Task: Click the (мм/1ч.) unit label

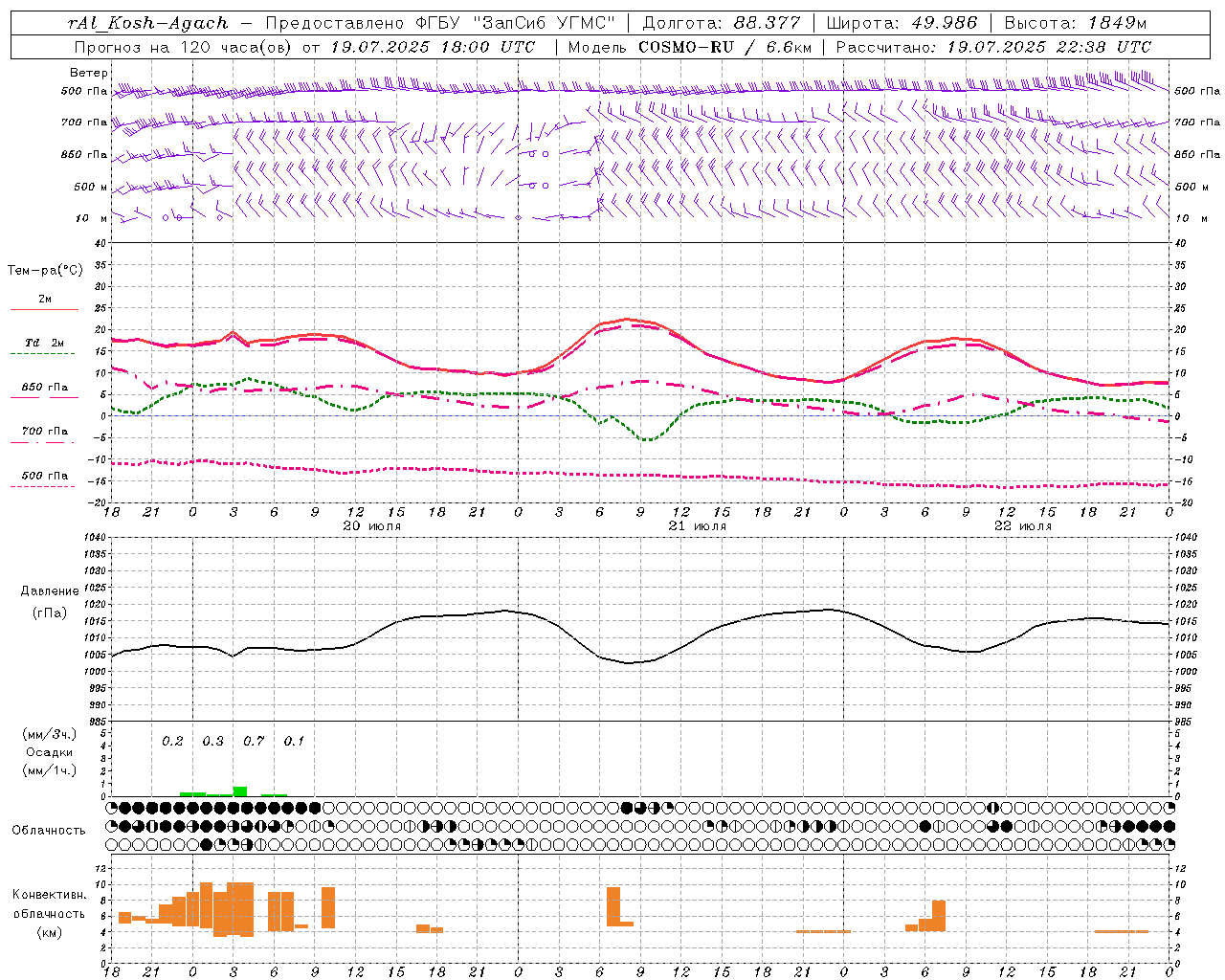Action: (50, 770)
